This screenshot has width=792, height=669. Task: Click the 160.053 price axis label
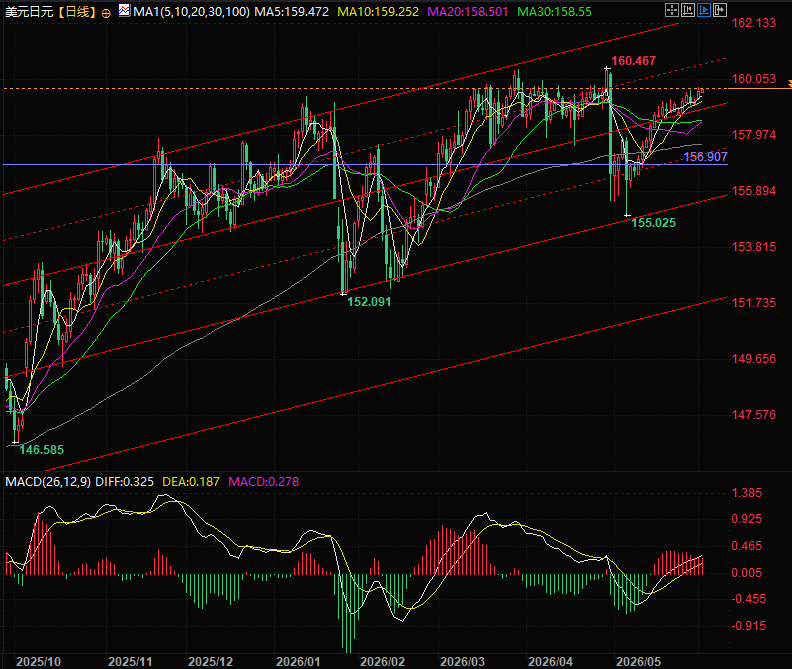point(754,78)
